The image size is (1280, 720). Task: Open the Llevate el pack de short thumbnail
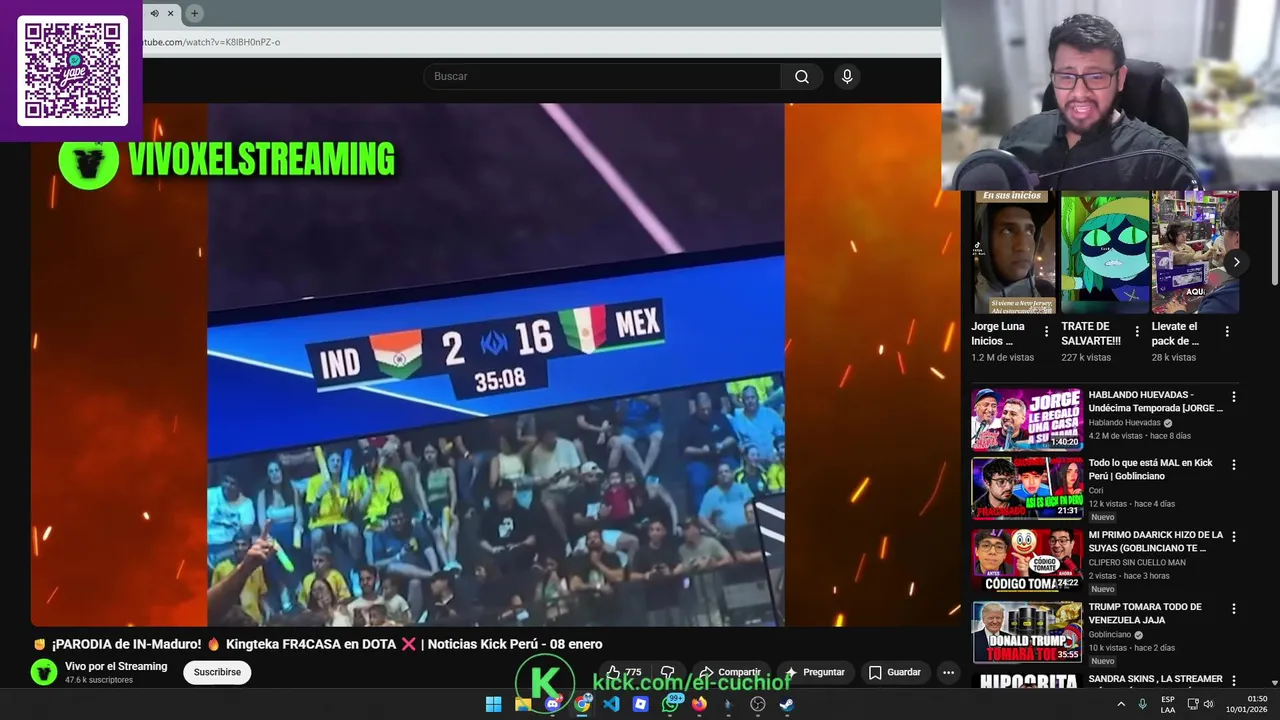(x=1195, y=252)
